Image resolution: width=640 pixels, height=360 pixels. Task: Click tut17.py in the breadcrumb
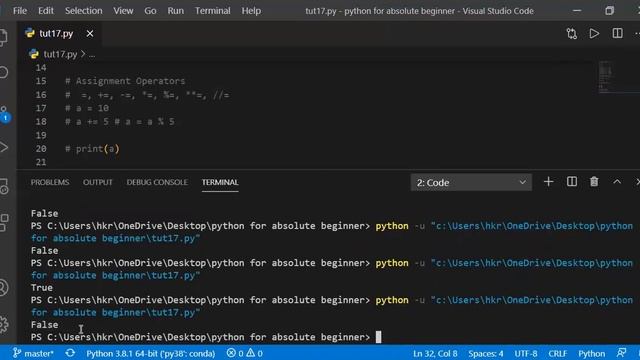60,54
